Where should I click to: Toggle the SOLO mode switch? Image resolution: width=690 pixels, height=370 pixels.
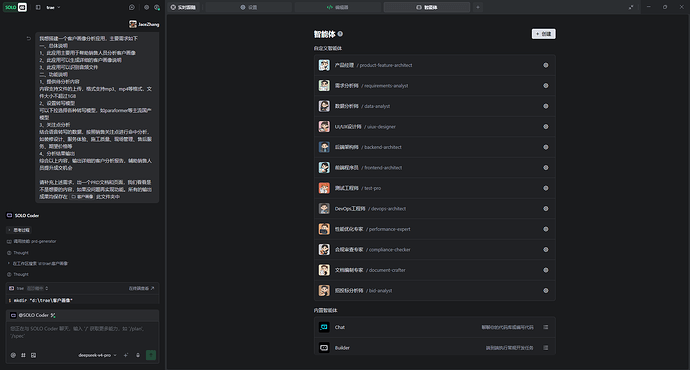(16, 7)
